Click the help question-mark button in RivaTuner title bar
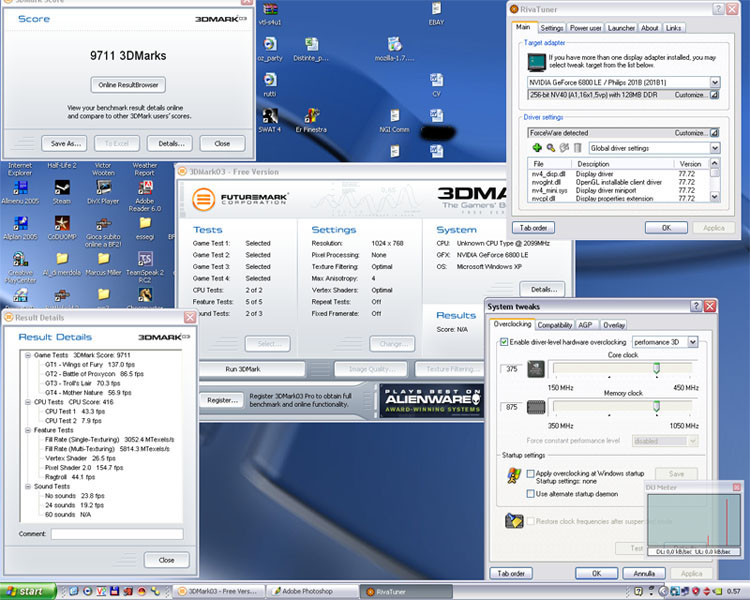The height and width of the screenshot is (600, 750). (718, 9)
